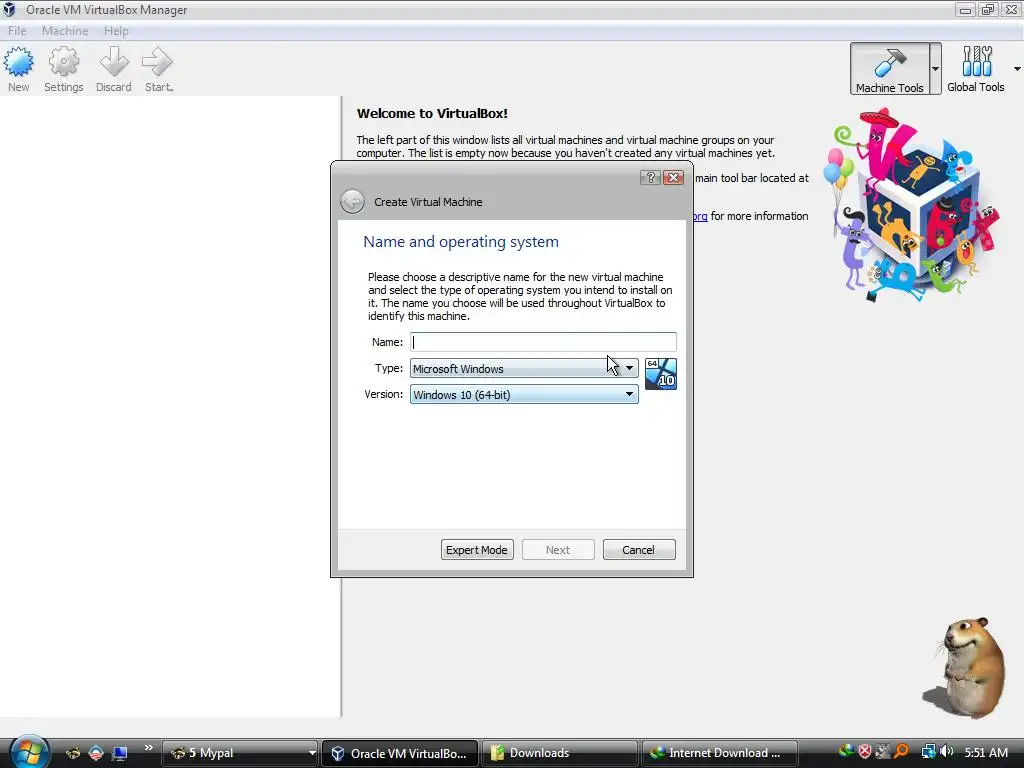This screenshot has width=1024, height=768.
Task: Click the first quick launch icon on taskbar
Action: point(73,753)
